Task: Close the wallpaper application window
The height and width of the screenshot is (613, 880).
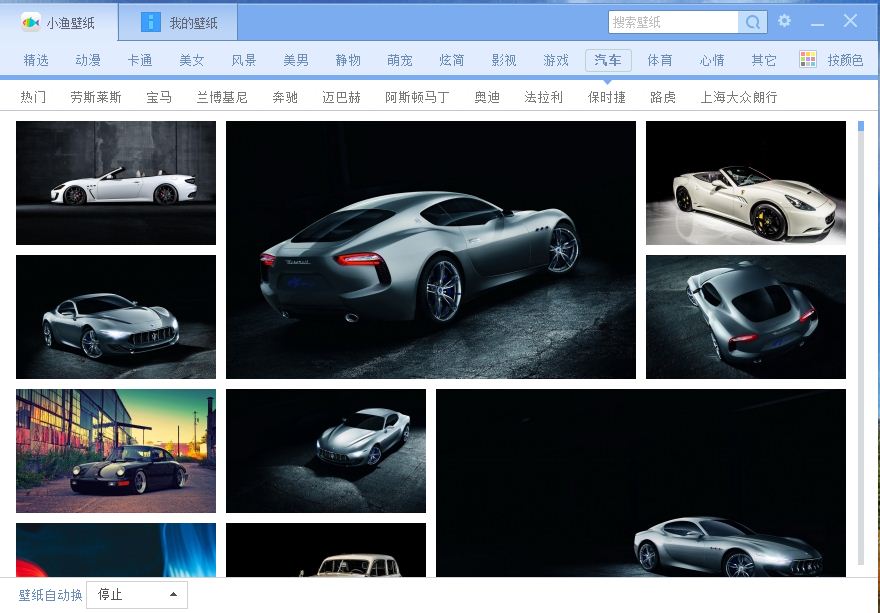Action: (x=850, y=21)
